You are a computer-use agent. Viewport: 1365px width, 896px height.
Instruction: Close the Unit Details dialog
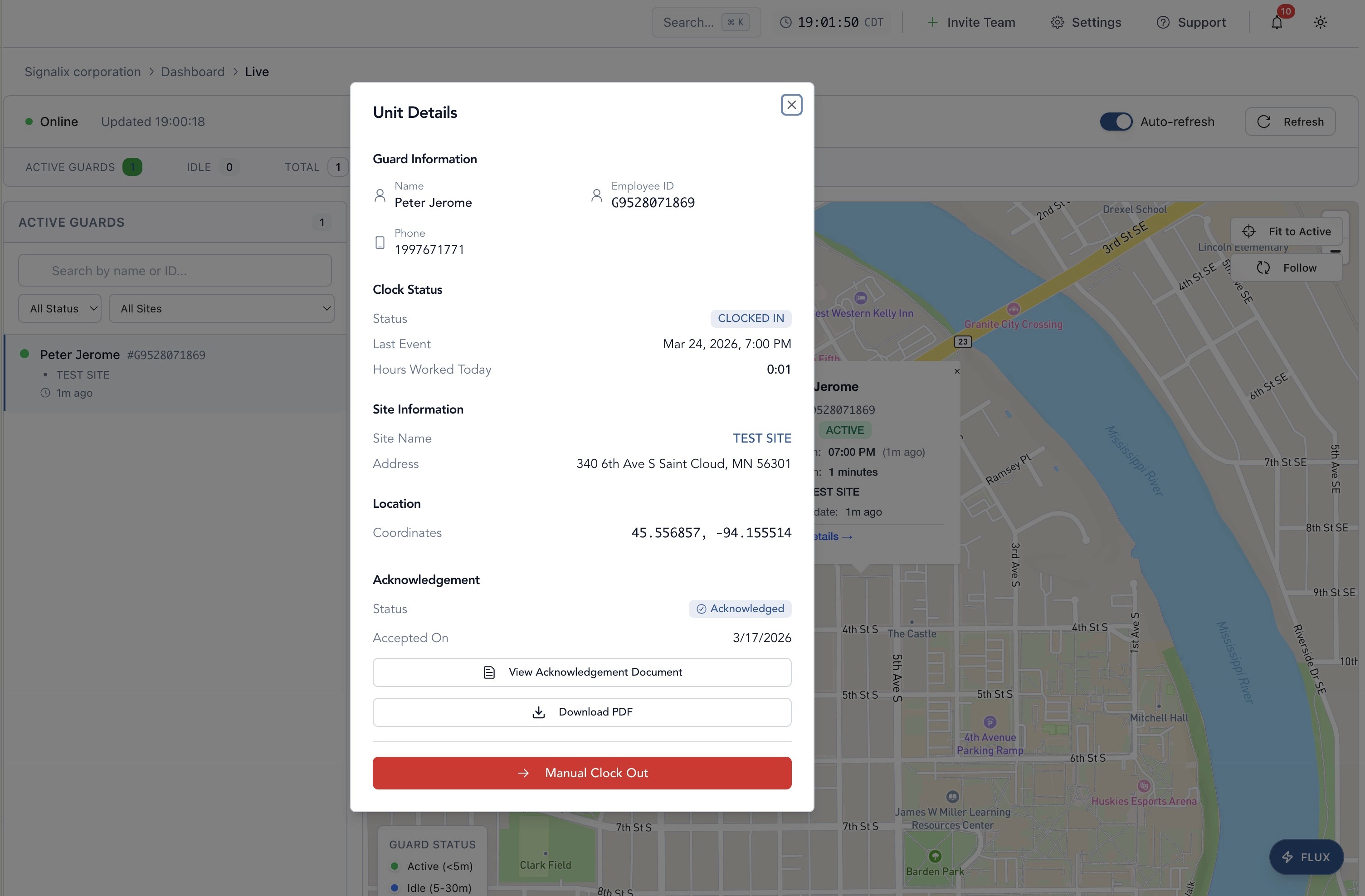[791, 105]
